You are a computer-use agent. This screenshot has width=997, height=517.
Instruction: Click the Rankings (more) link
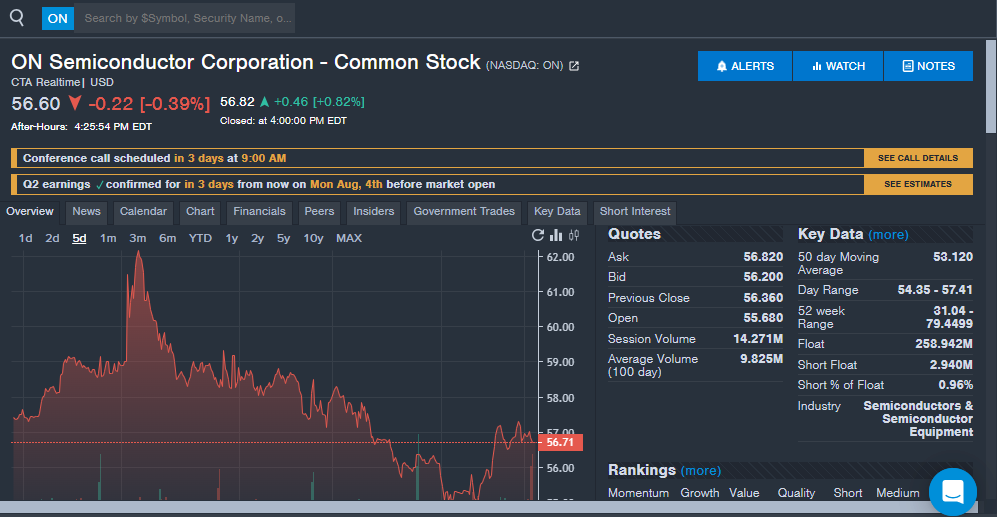(x=701, y=471)
